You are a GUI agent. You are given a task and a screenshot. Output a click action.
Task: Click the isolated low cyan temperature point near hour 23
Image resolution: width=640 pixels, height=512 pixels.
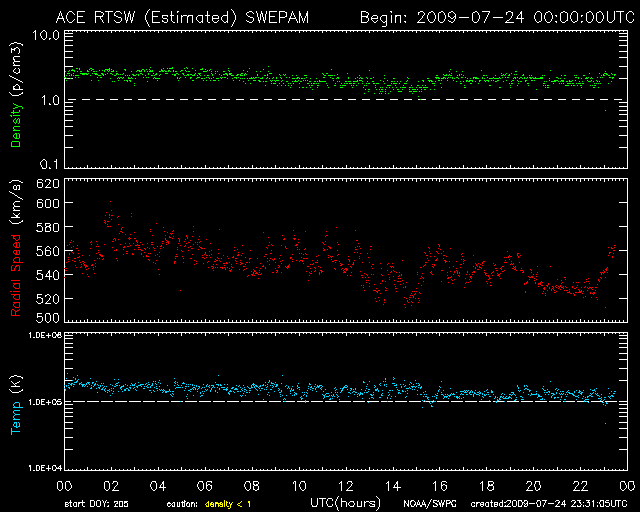605,423
